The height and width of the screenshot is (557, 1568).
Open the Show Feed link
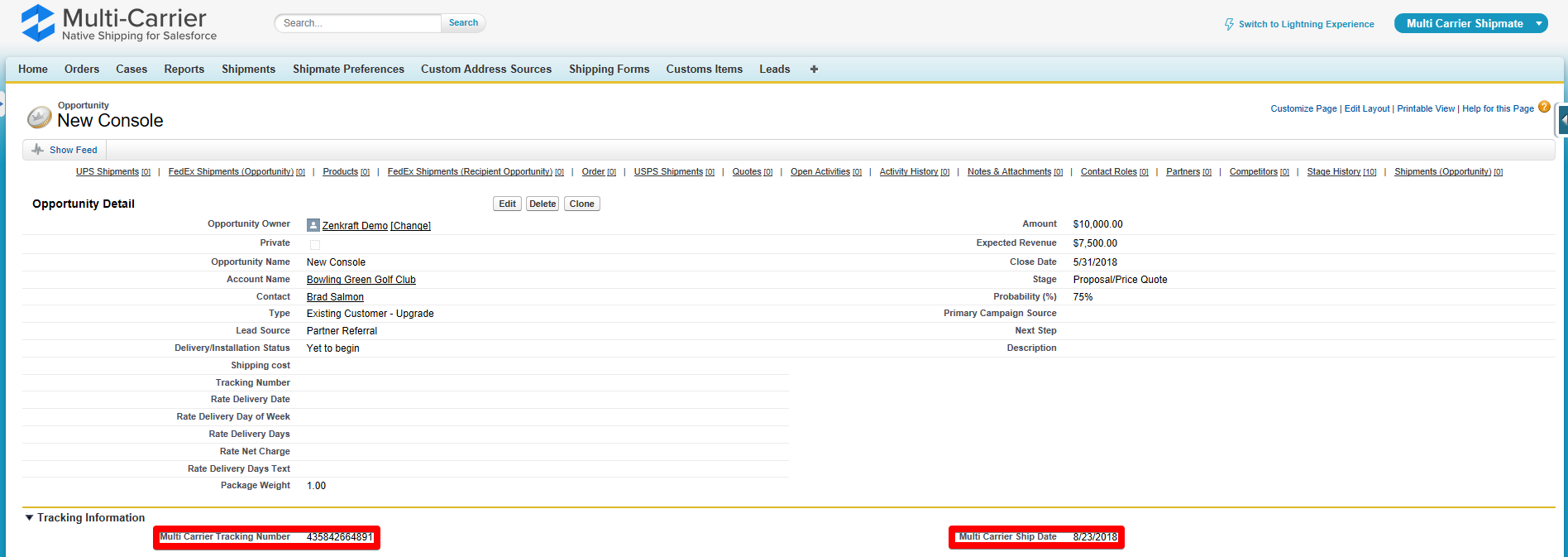point(74,150)
